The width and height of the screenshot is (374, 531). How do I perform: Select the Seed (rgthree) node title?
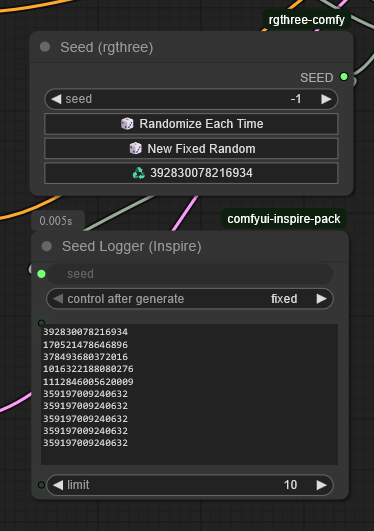pos(107,47)
